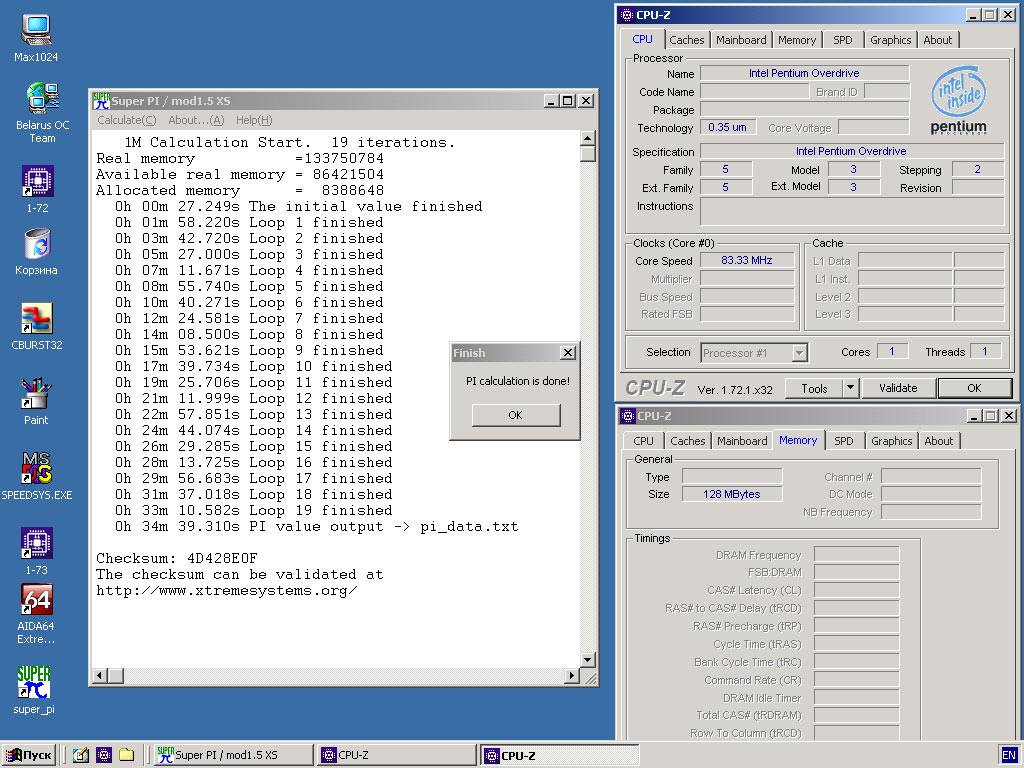Screen dimensions: 1024x768
Task: Click scroll down arrow in Super PI
Action: pyautogui.click(x=588, y=660)
